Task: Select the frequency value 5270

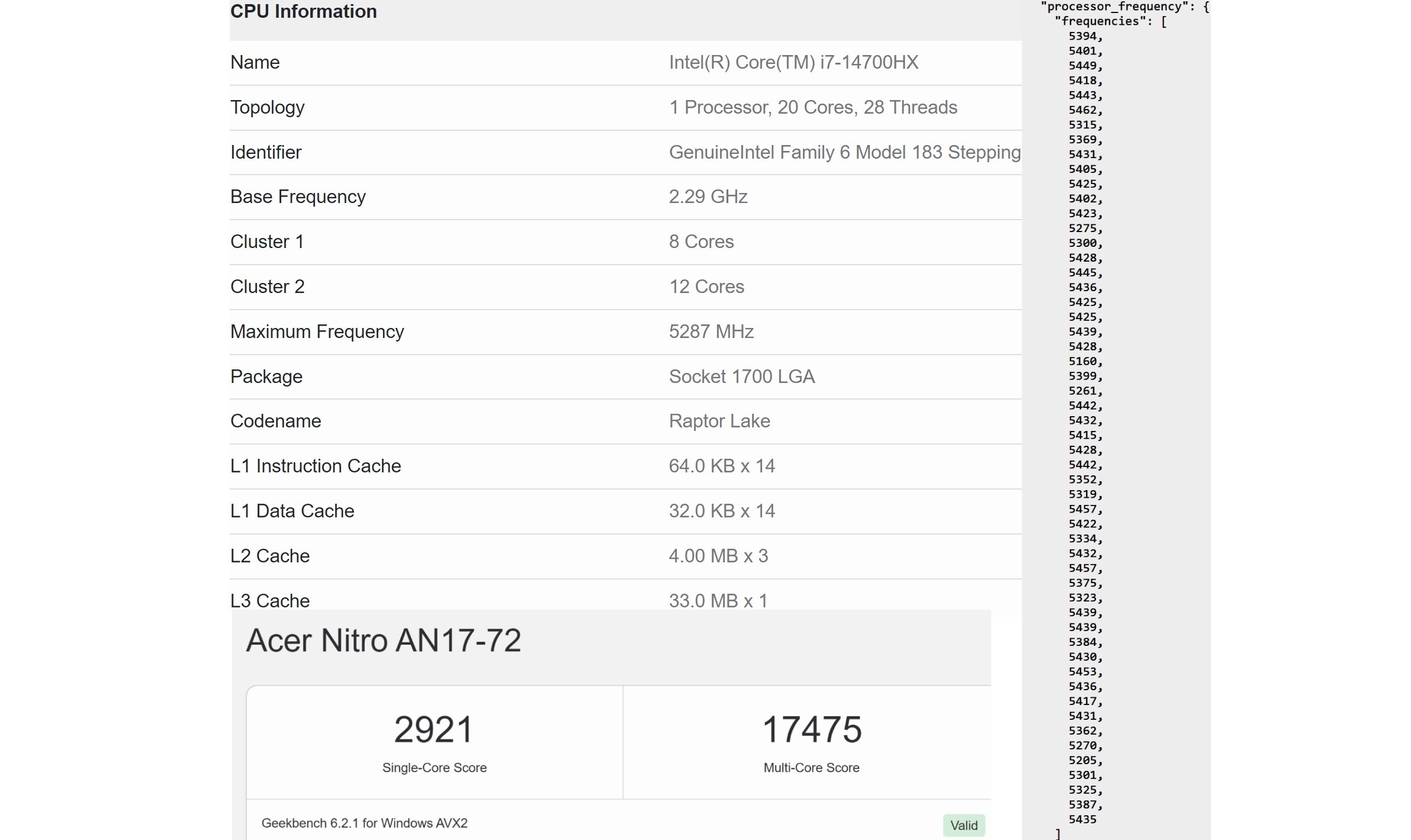Action: click(1083, 746)
